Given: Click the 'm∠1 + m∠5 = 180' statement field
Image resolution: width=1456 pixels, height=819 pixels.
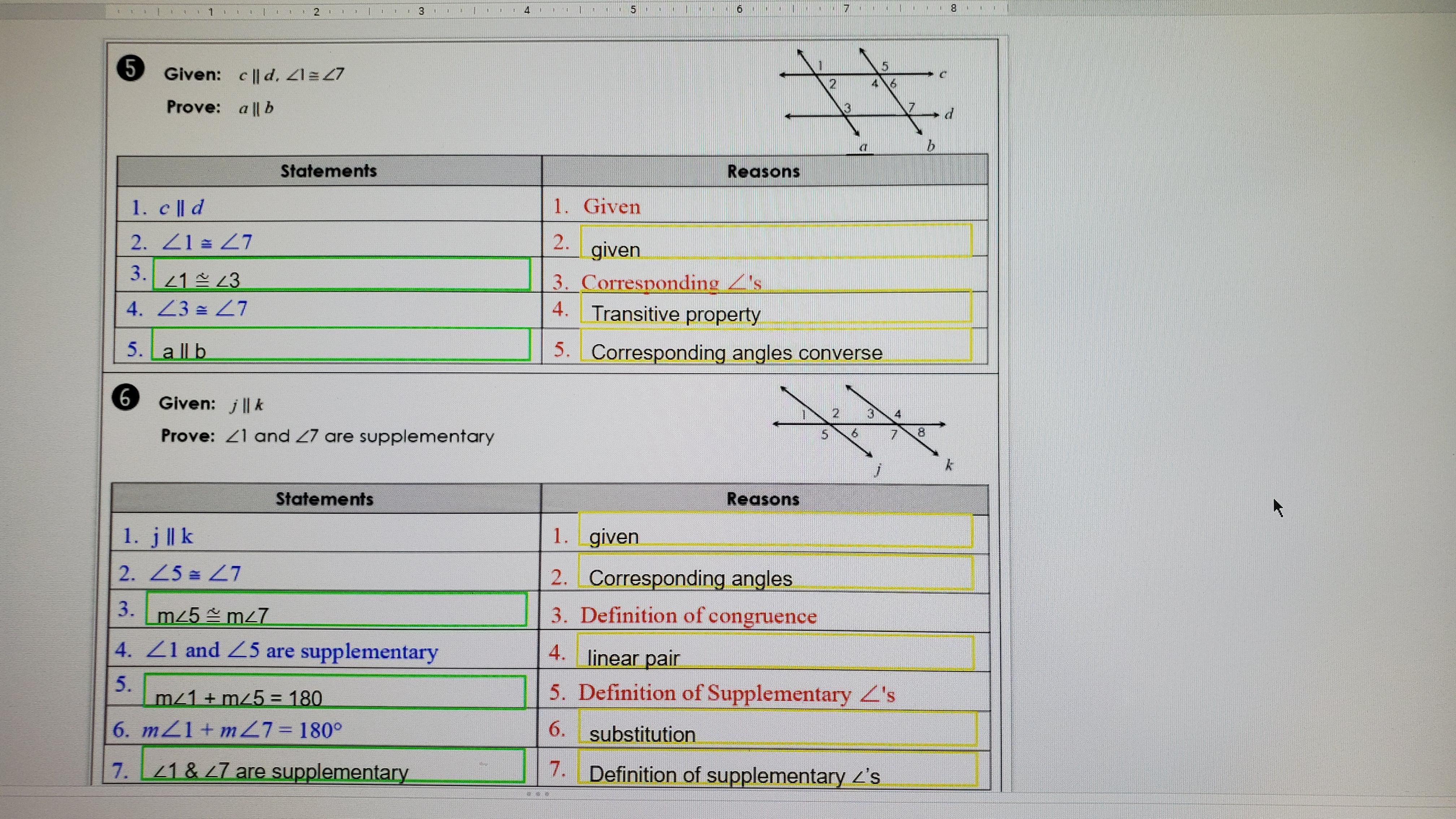Looking at the screenshot, I should [x=335, y=692].
